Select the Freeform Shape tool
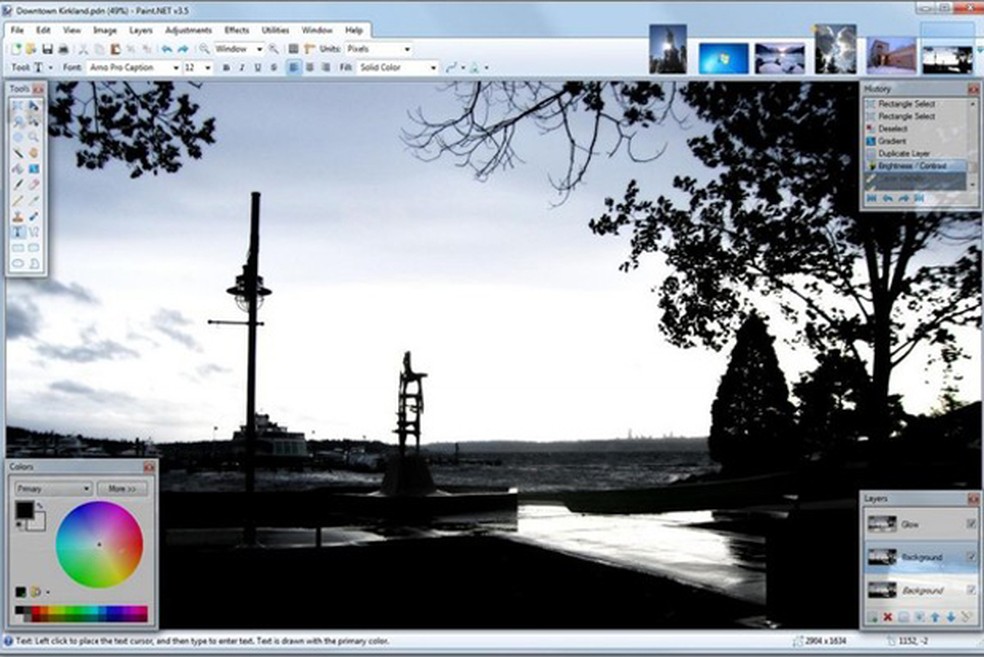 33,264
